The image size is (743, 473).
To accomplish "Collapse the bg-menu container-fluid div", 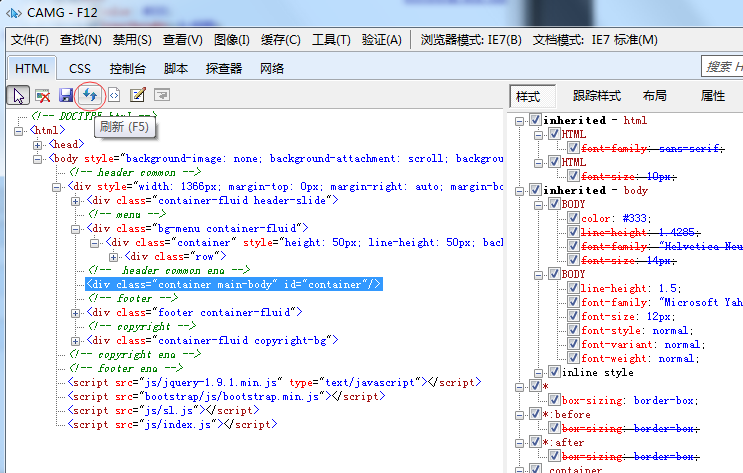I will pos(75,229).
